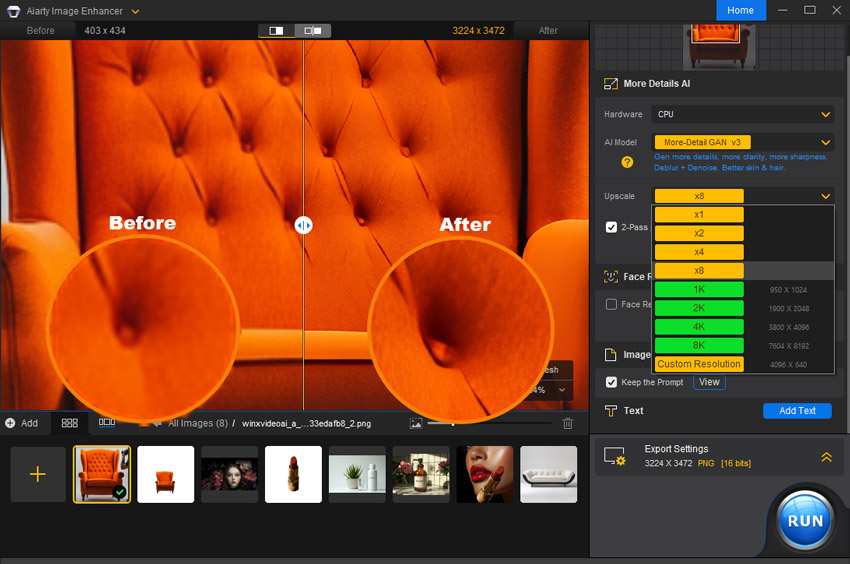The image size is (850, 564).
Task: Select the girl with flowers portrait thumbnail
Action: (x=229, y=475)
